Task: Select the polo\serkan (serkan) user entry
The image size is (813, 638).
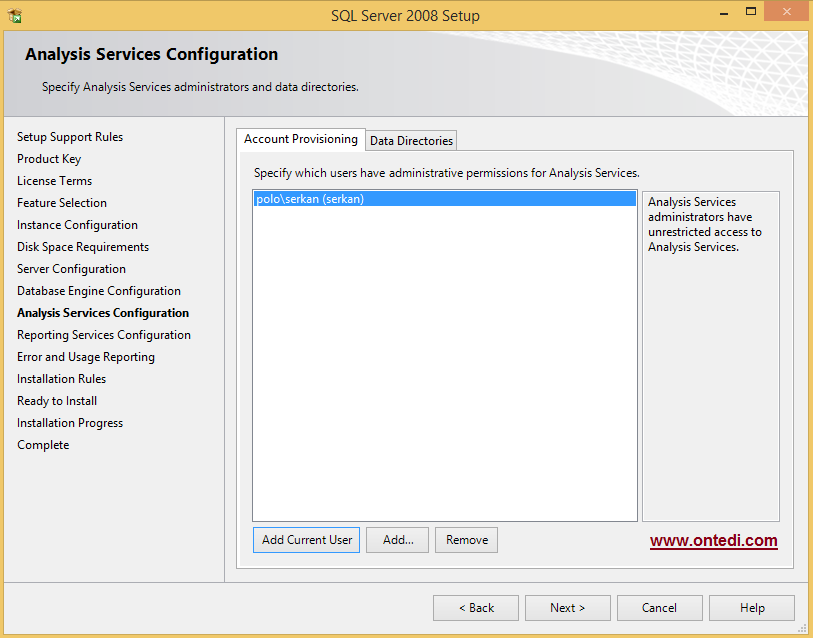Action: 445,199
